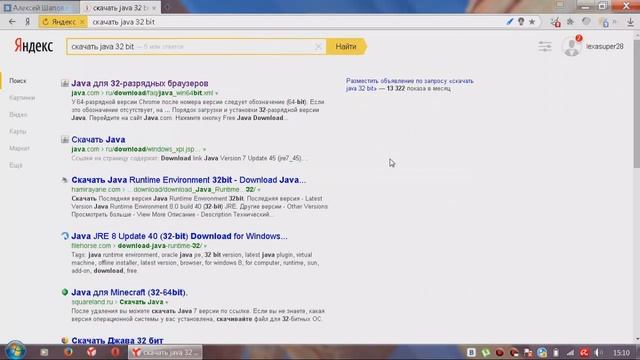Open the Windows Start orb
The width and height of the screenshot is (640, 360).
(15, 351)
